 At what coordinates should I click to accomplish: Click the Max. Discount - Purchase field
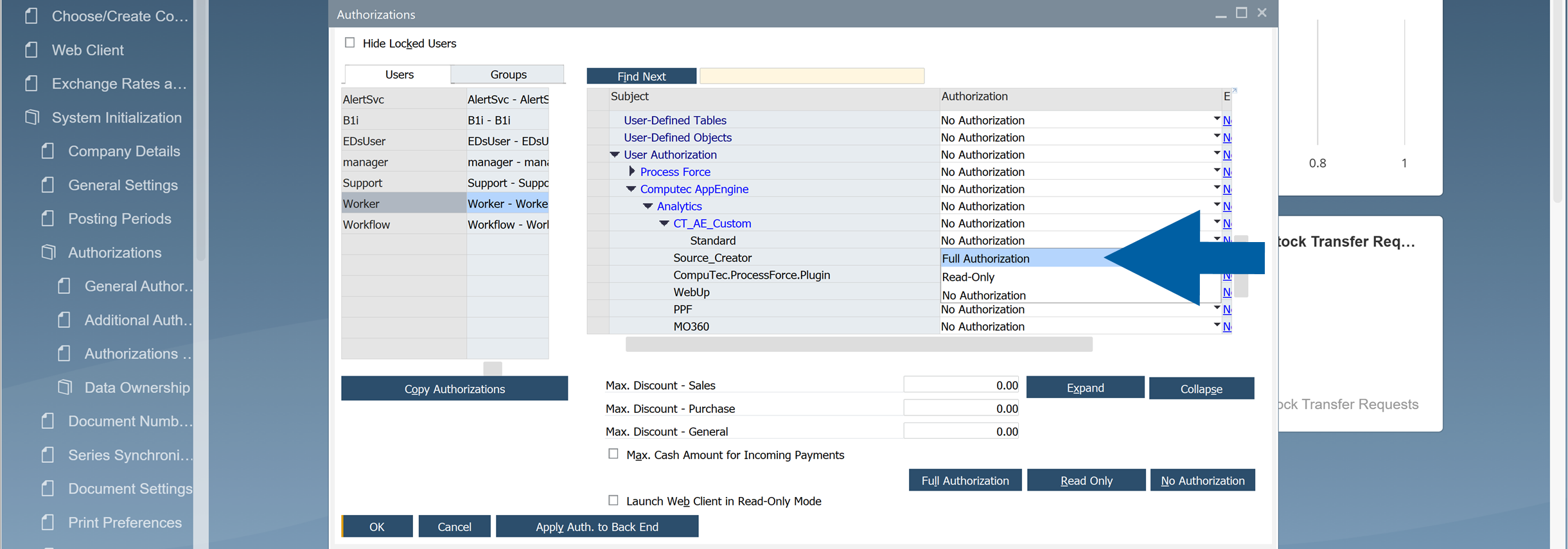(961, 408)
